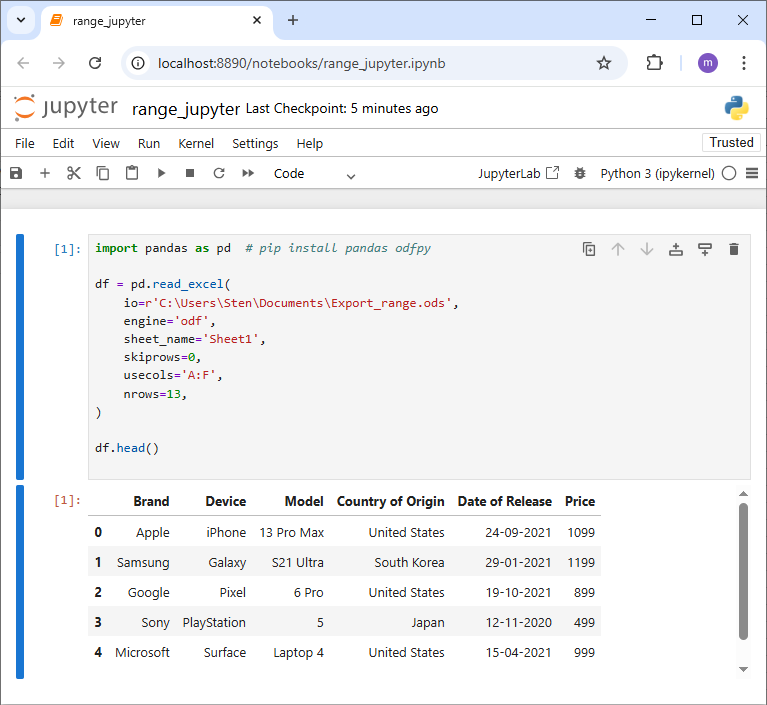Expand the tab search chevron
The image size is (767, 705).
(21, 21)
